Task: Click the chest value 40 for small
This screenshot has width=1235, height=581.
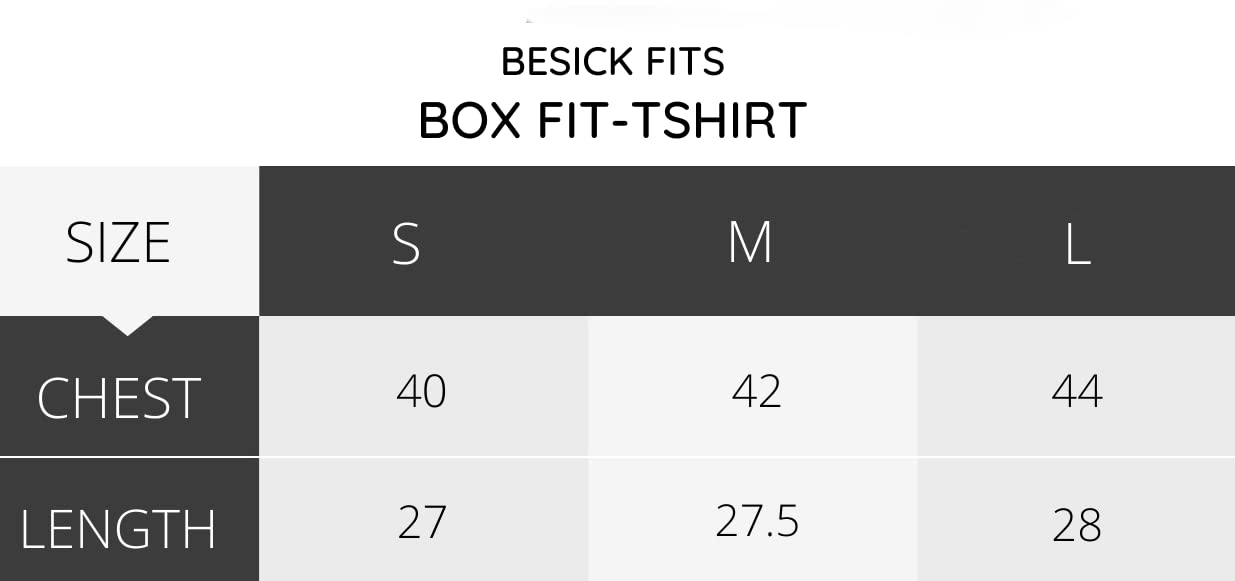Action: [421, 391]
